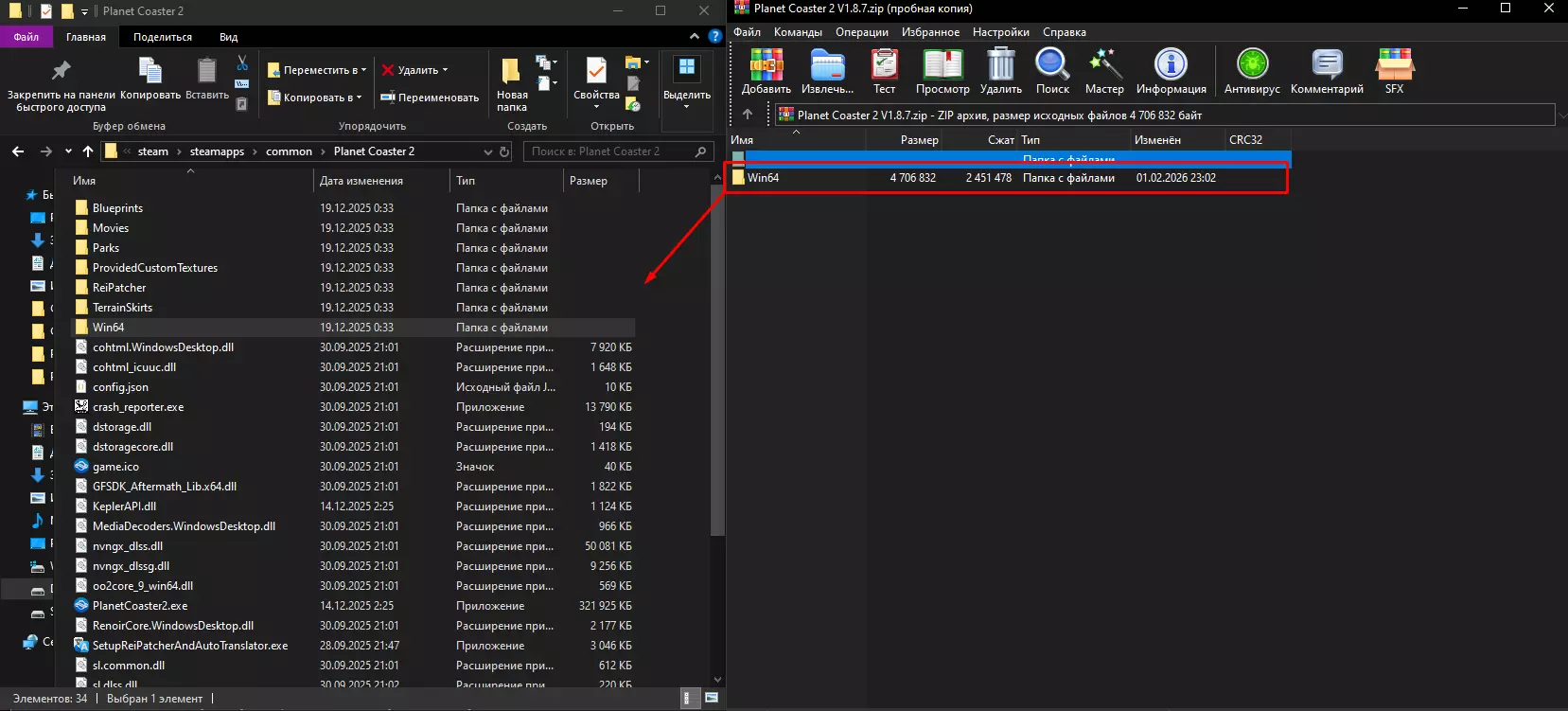Switch to the View (Вид) ribbon tab
The width and height of the screenshot is (1568, 711).
coord(228,37)
